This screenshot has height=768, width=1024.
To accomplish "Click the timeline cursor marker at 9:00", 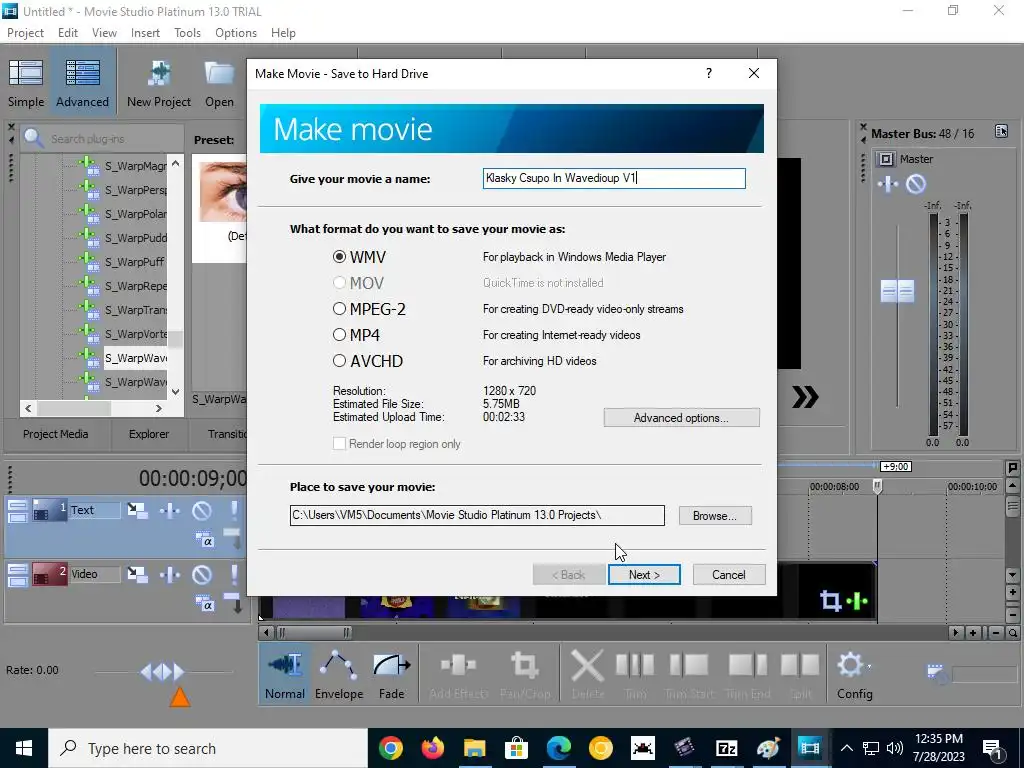I will pyautogui.click(x=877, y=486).
